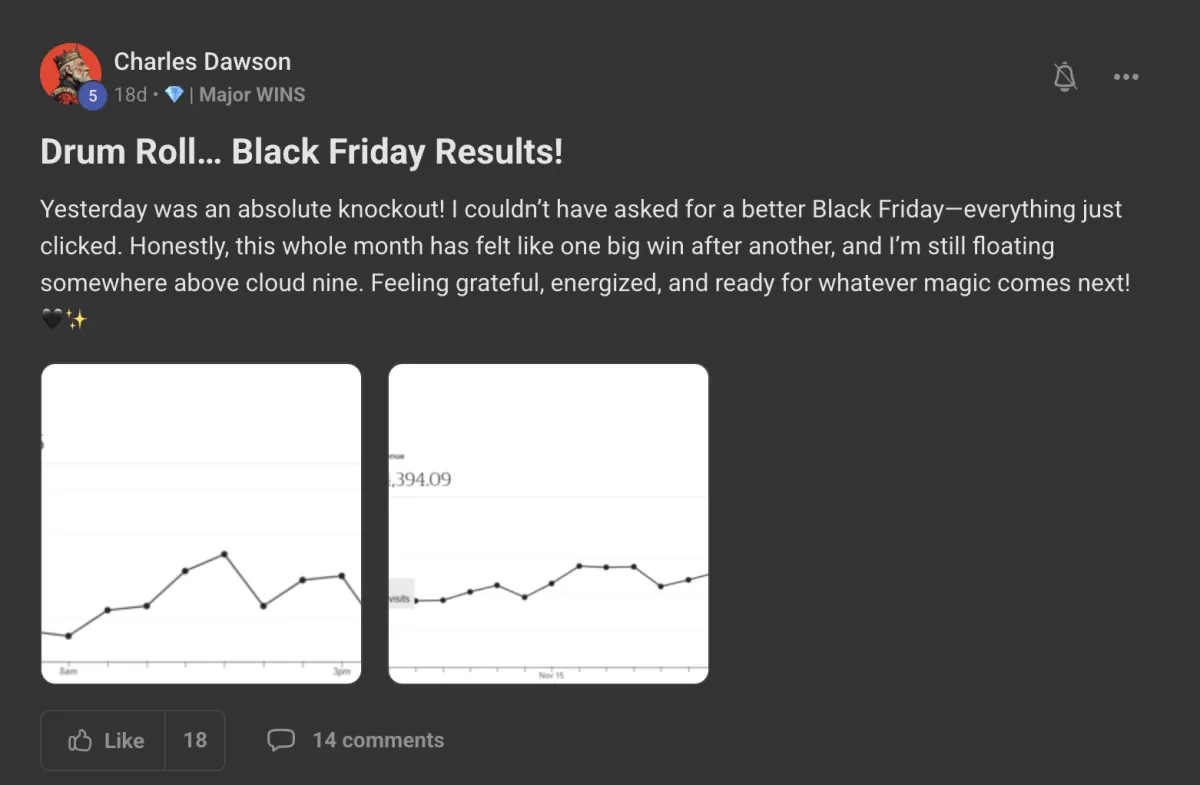Open the Major WINS category
Viewport: 1200px width, 785px height.
coord(252,95)
